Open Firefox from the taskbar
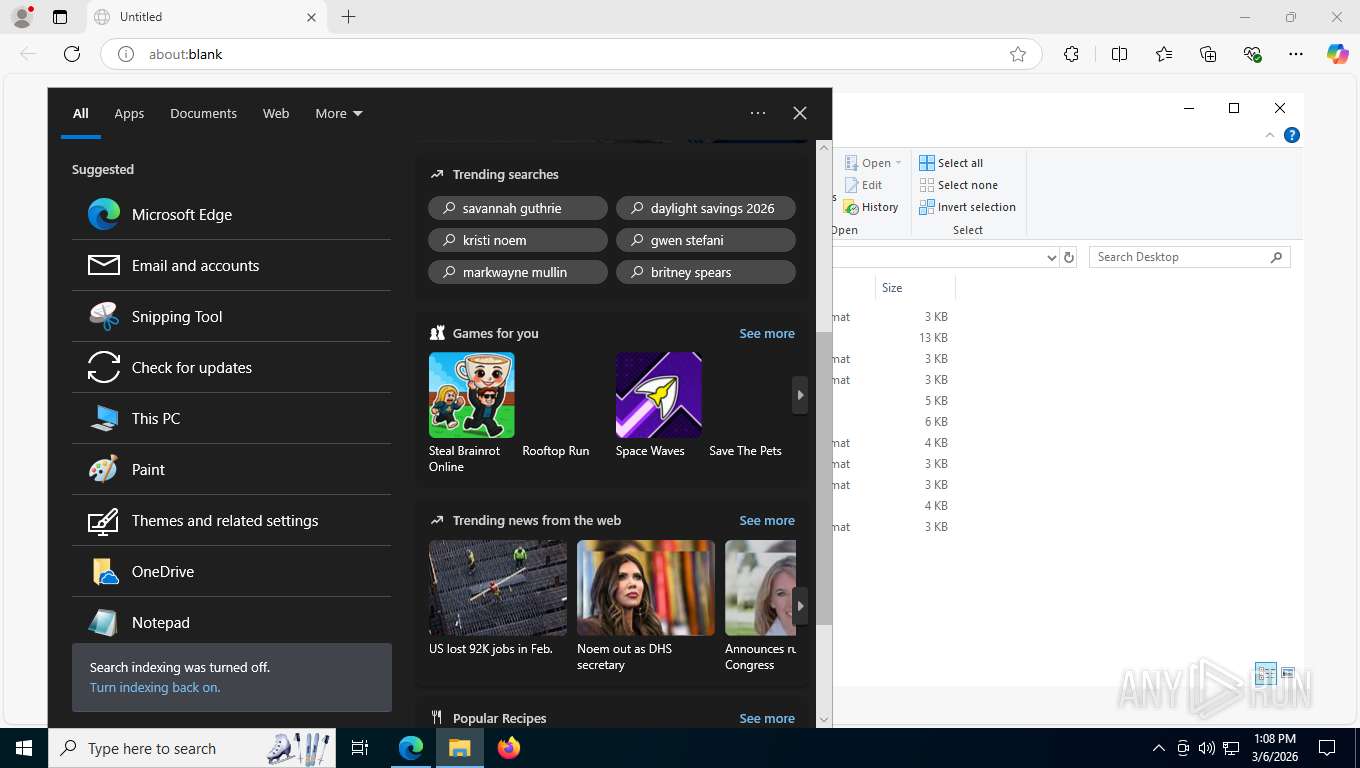Screen dimensions: 1360x768 coord(509,748)
